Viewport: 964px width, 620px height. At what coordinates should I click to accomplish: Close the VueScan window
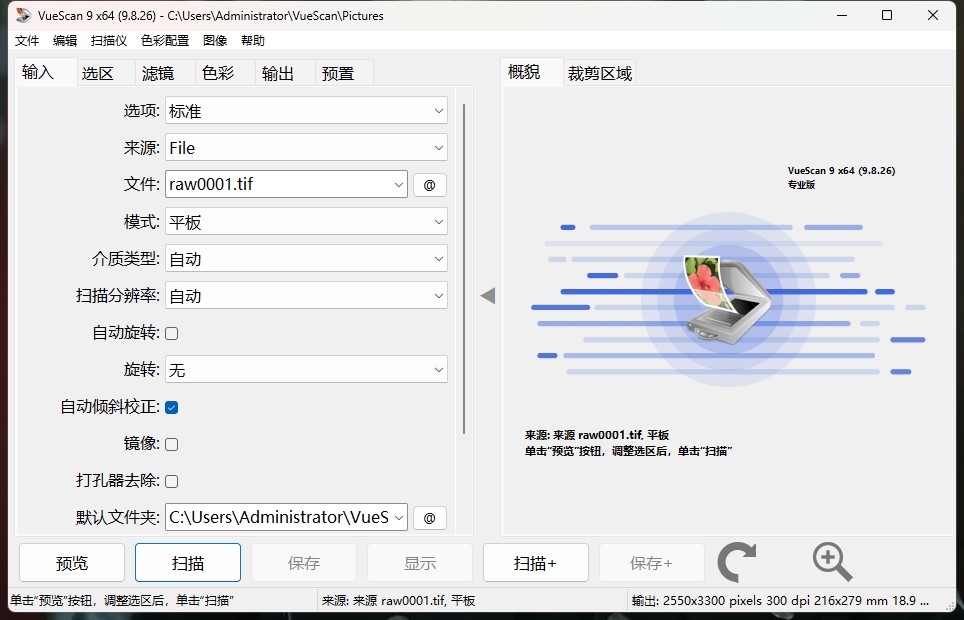click(x=933, y=15)
